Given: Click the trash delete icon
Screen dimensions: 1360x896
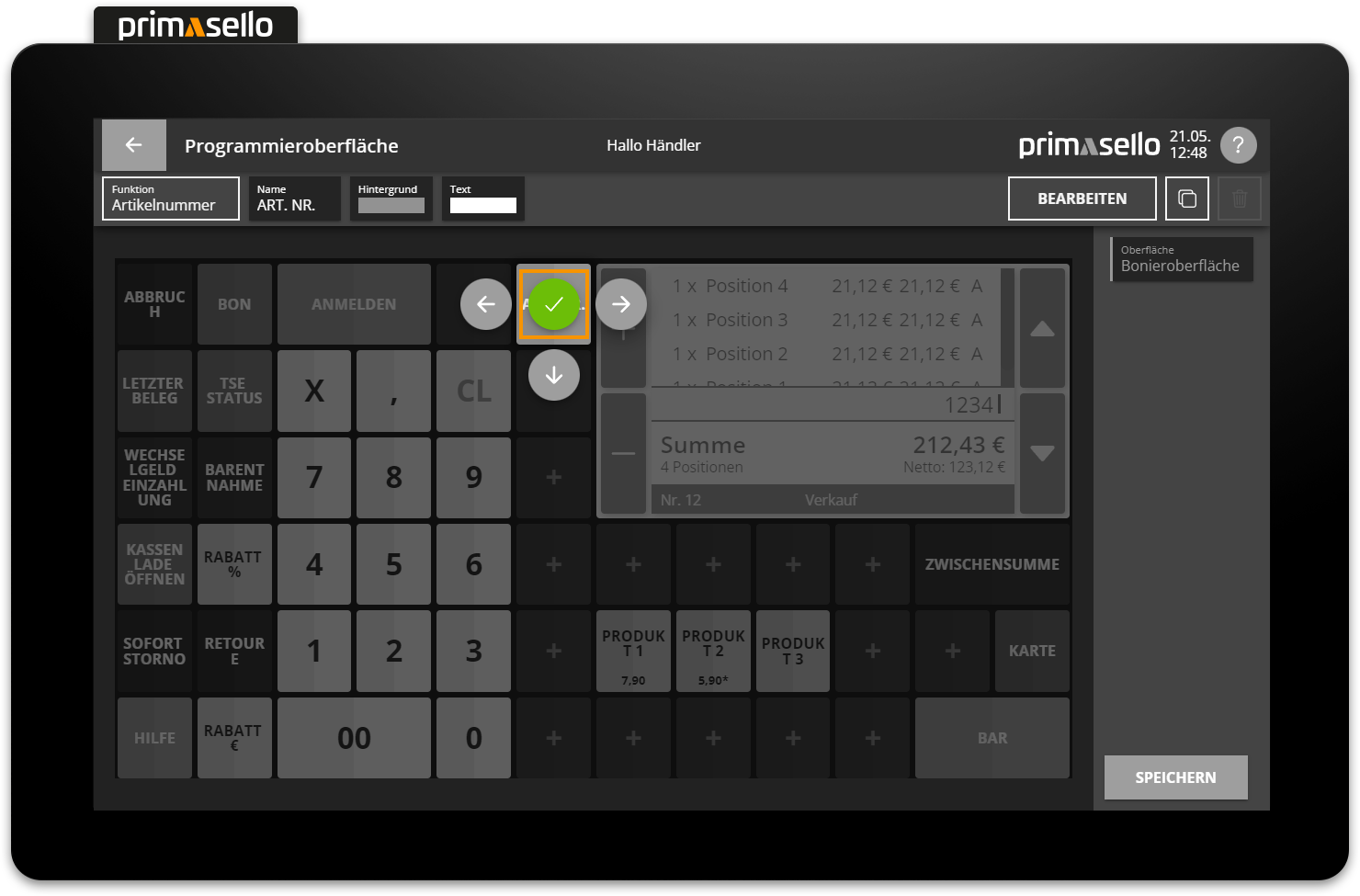Looking at the screenshot, I should pos(1239,198).
